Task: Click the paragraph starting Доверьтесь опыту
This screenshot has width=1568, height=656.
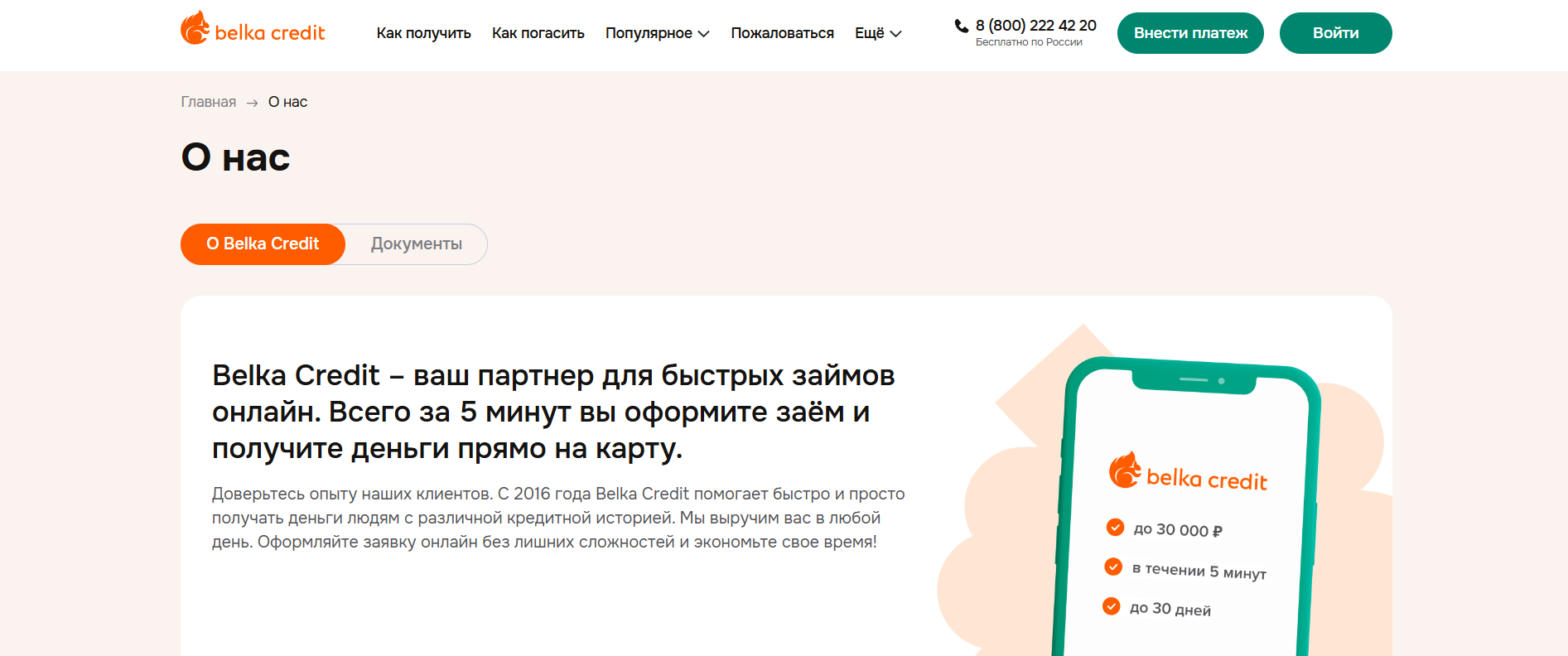Action: pyautogui.click(x=558, y=518)
